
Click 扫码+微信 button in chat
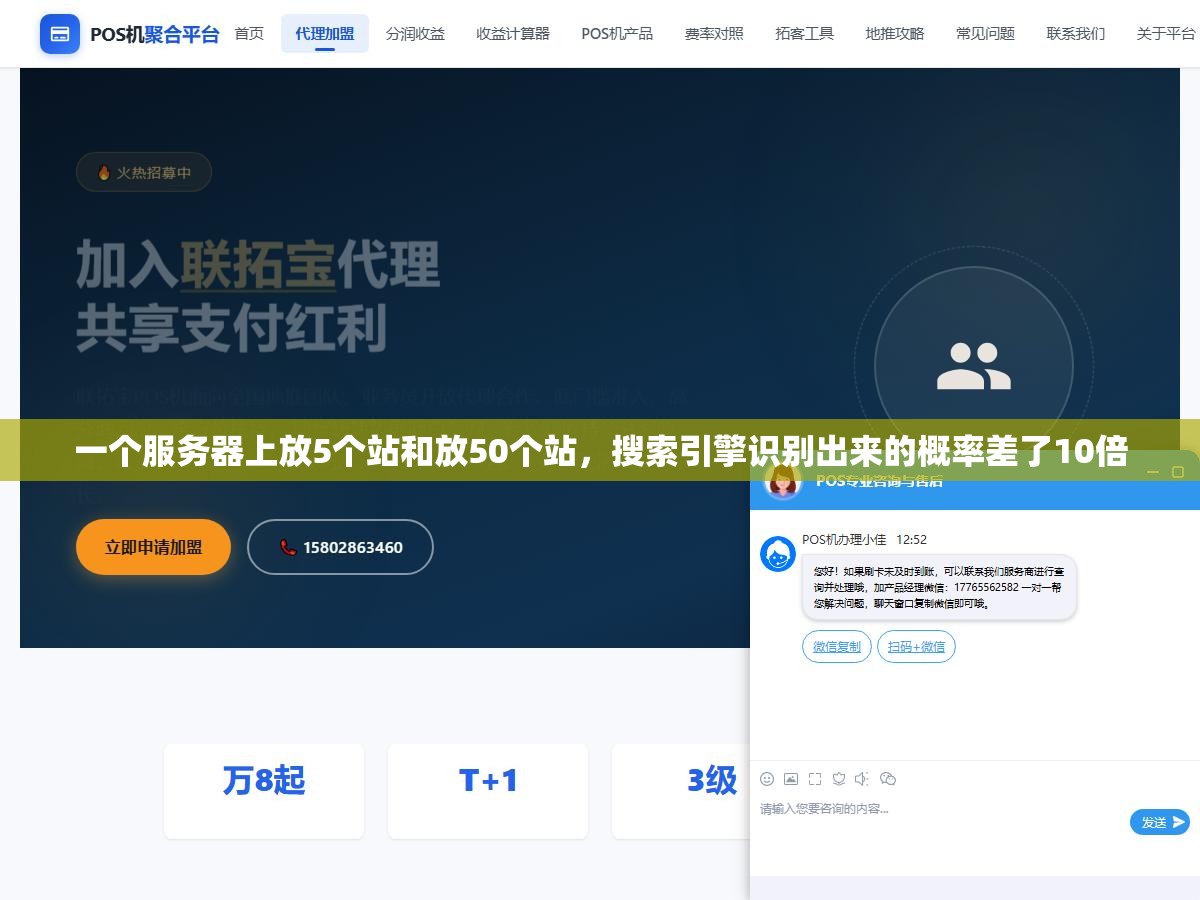coord(917,647)
